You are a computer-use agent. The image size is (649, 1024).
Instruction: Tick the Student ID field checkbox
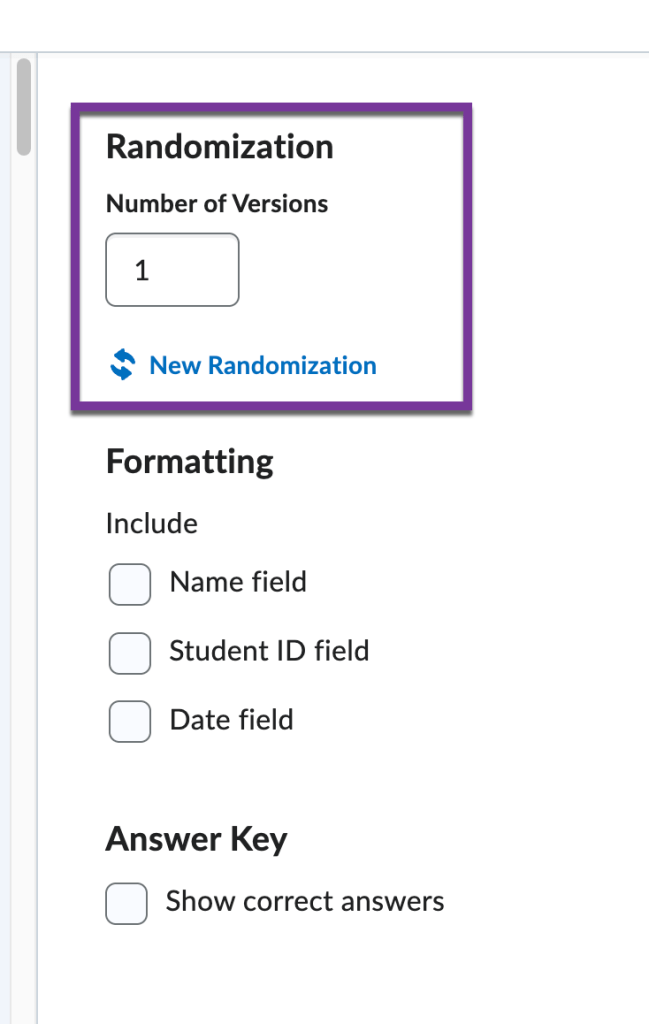[x=130, y=653]
